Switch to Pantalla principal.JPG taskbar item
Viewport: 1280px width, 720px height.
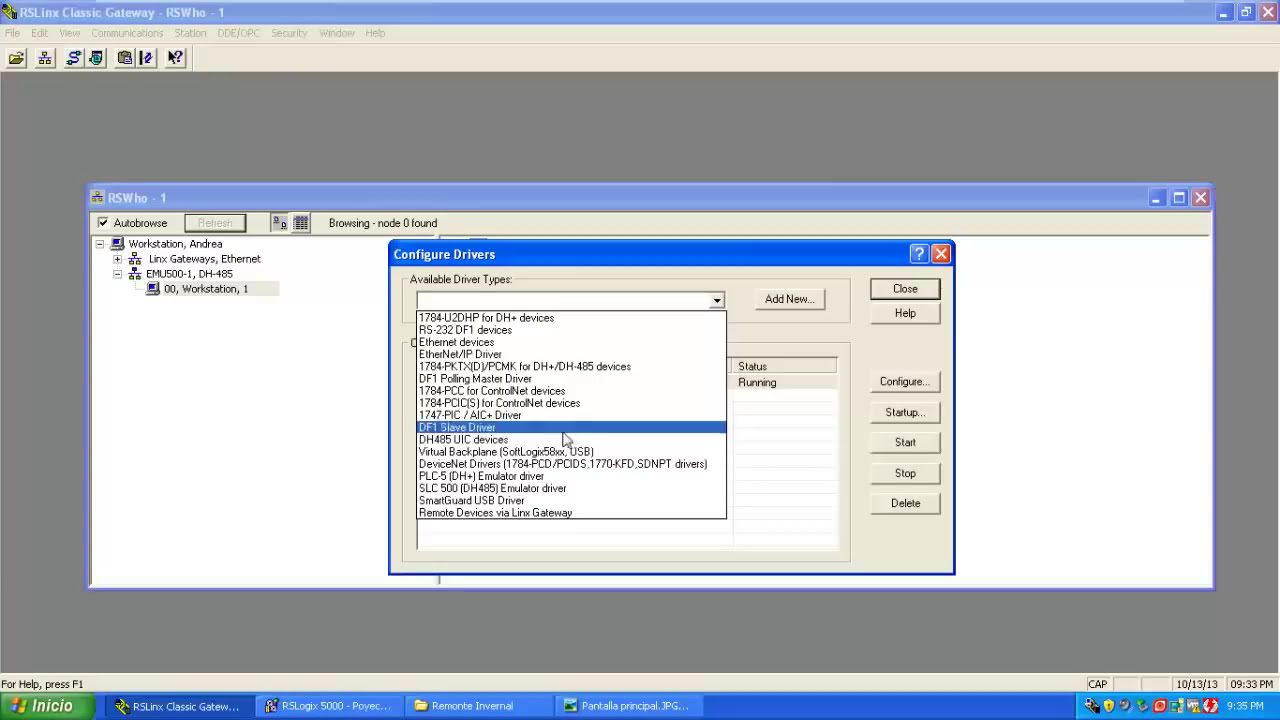627,706
